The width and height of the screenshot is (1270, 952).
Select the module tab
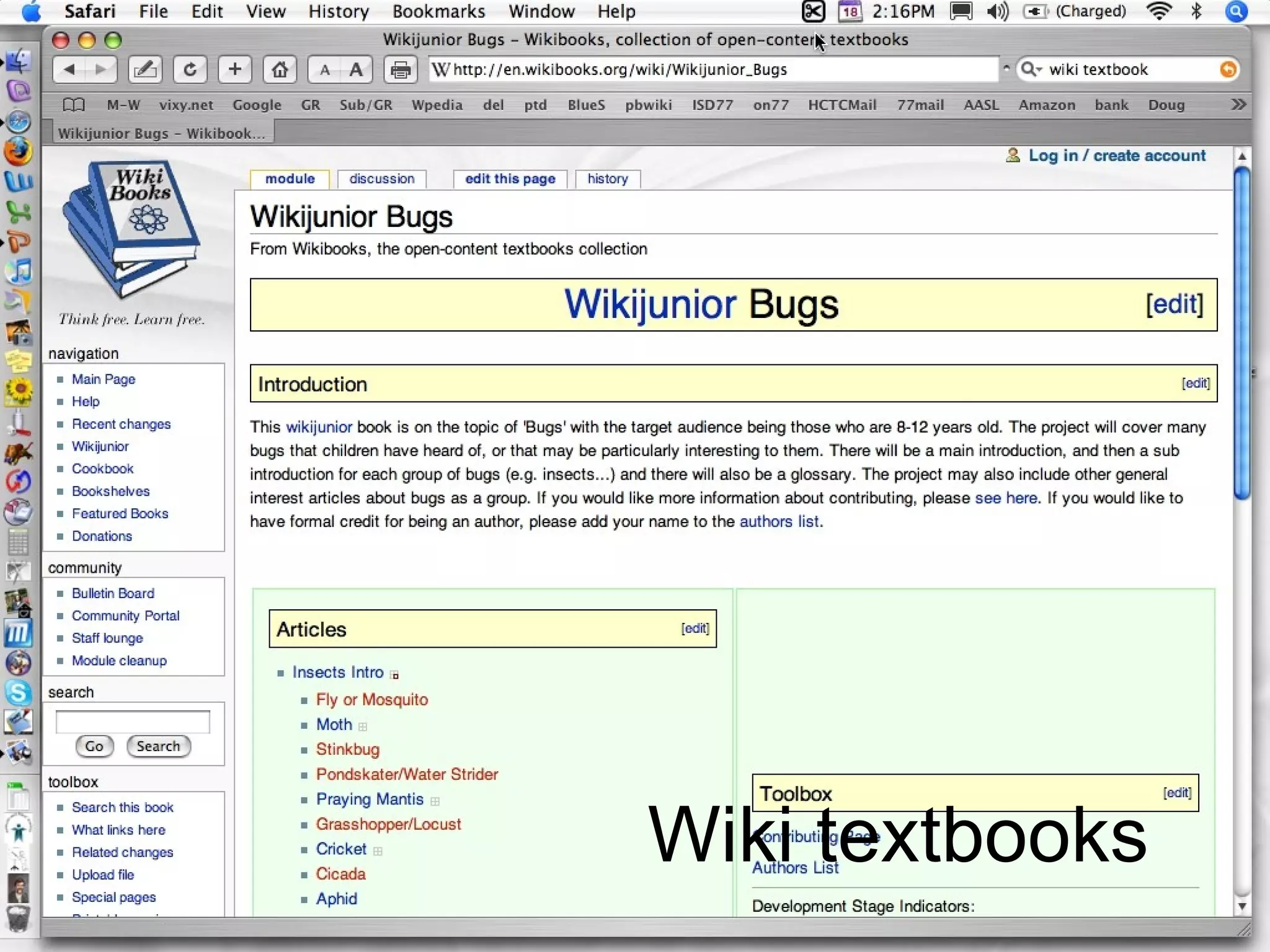pos(290,178)
